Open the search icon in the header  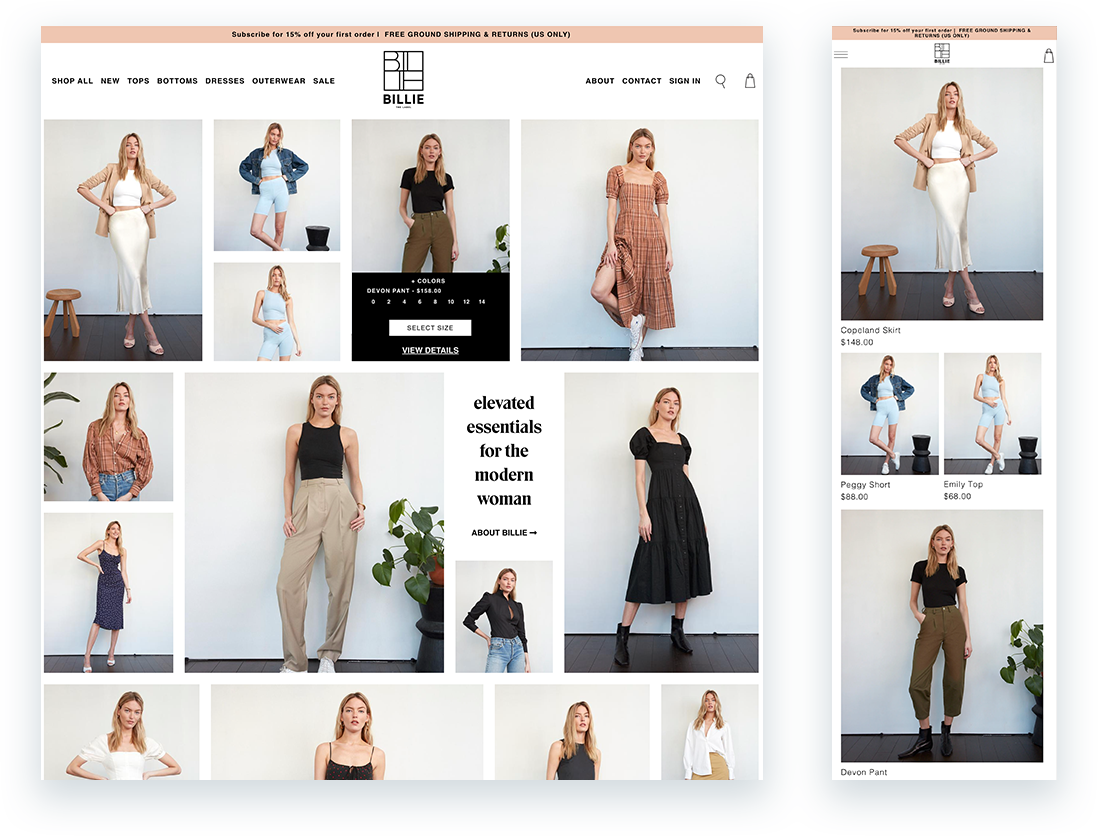(720, 81)
